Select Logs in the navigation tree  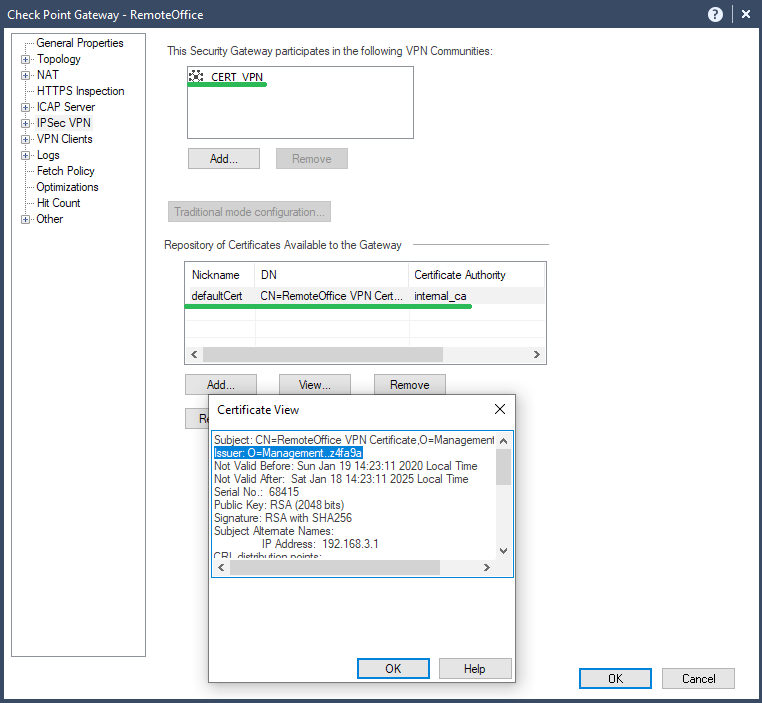[x=48, y=155]
